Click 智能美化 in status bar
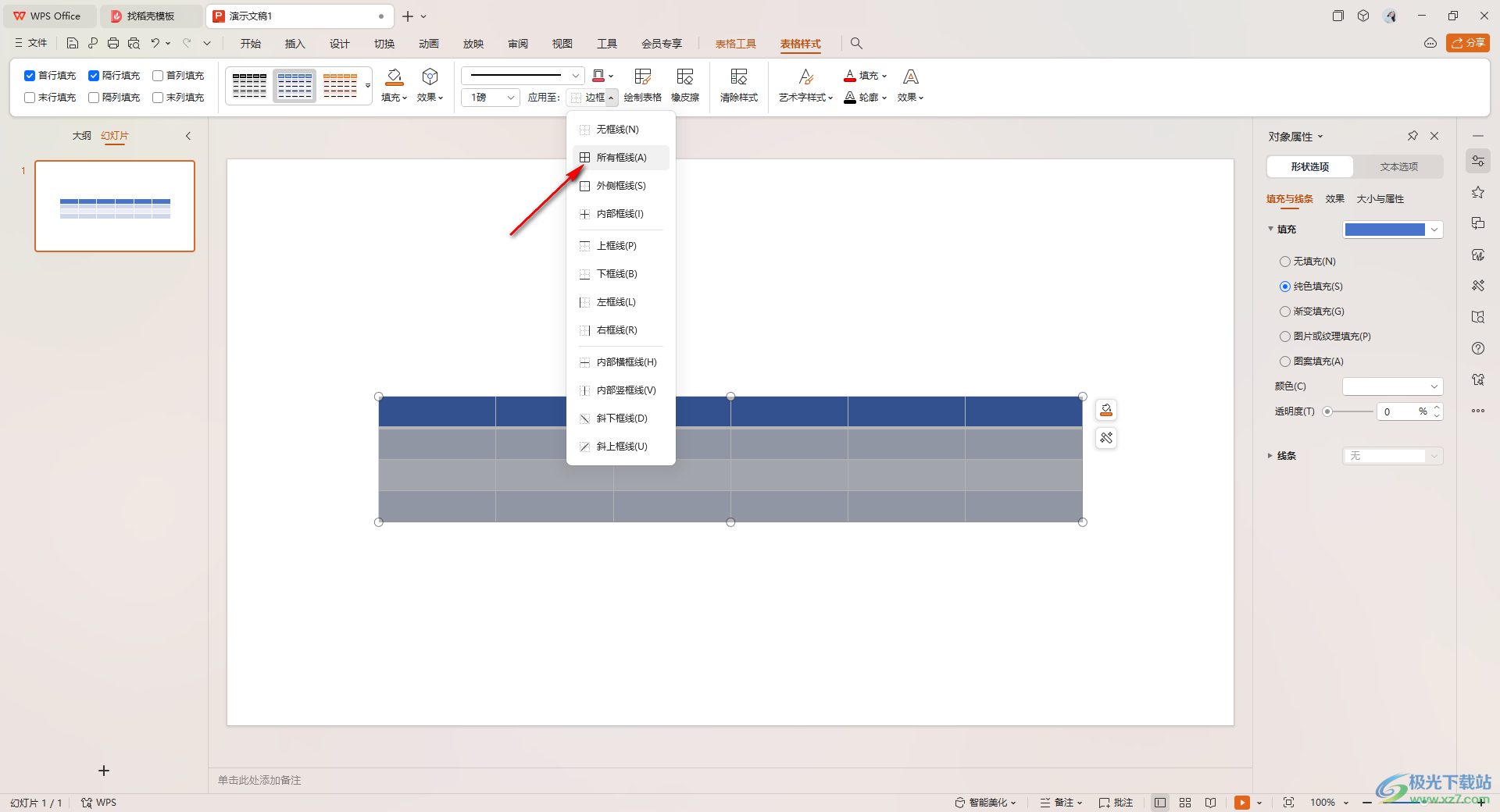This screenshot has height=812, width=1500. pos(985,803)
